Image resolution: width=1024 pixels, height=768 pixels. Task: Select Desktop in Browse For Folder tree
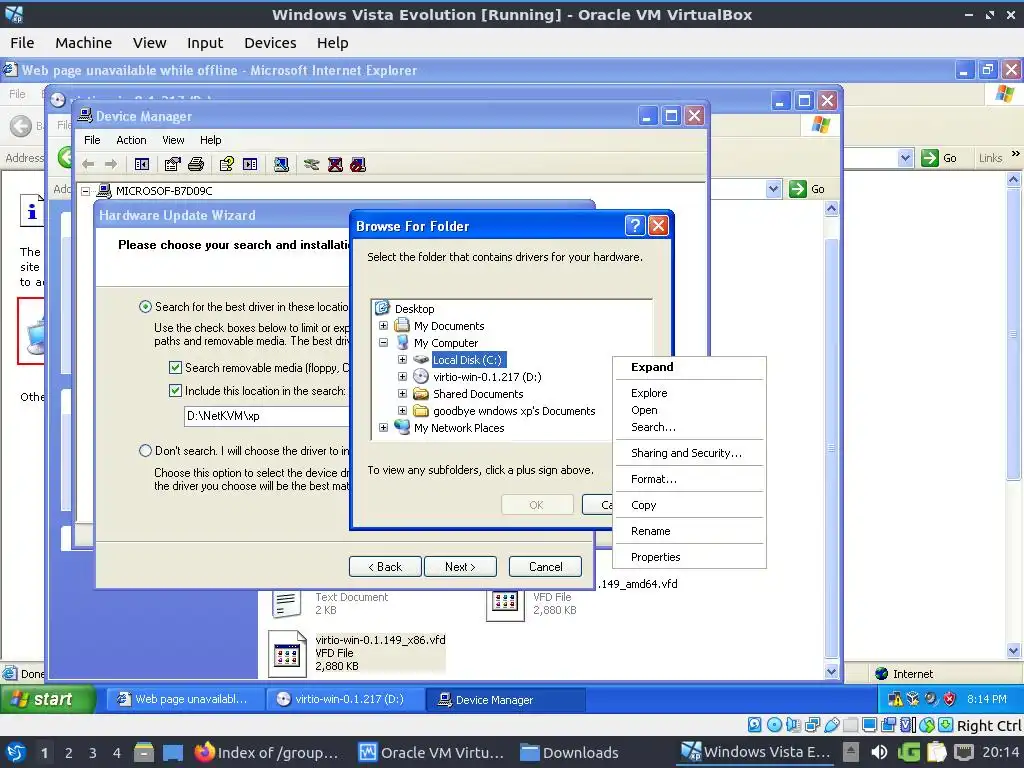pos(414,309)
